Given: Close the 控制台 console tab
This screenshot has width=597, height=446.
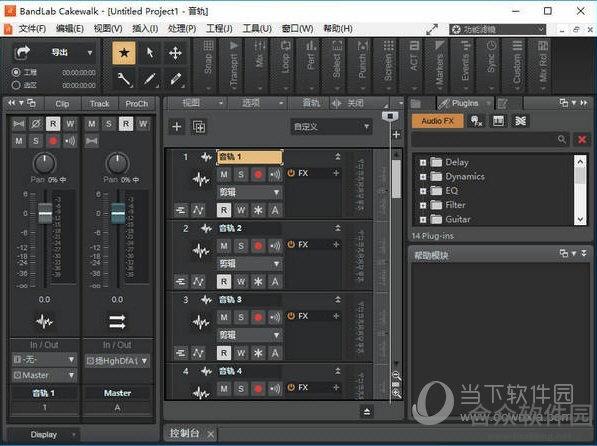Looking at the screenshot, I should [x=211, y=434].
